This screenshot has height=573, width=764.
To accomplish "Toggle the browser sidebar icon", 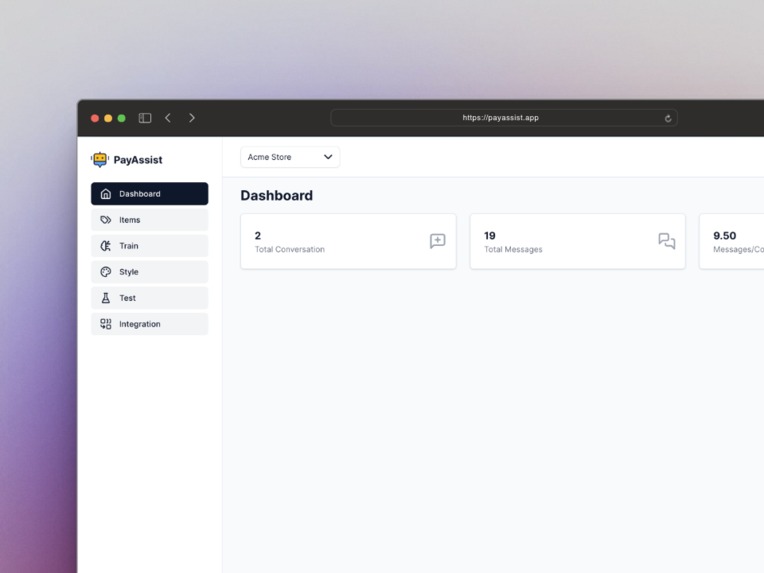I will pyautogui.click(x=145, y=118).
